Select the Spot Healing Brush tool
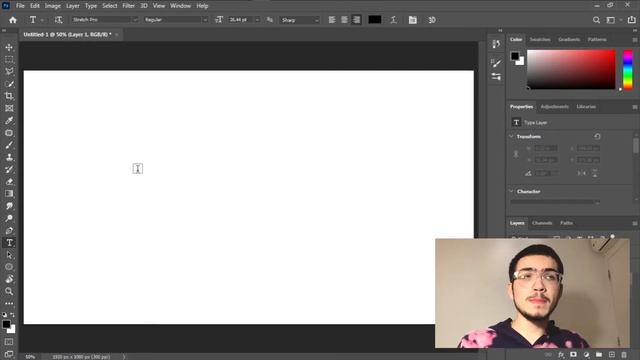 point(9,133)
